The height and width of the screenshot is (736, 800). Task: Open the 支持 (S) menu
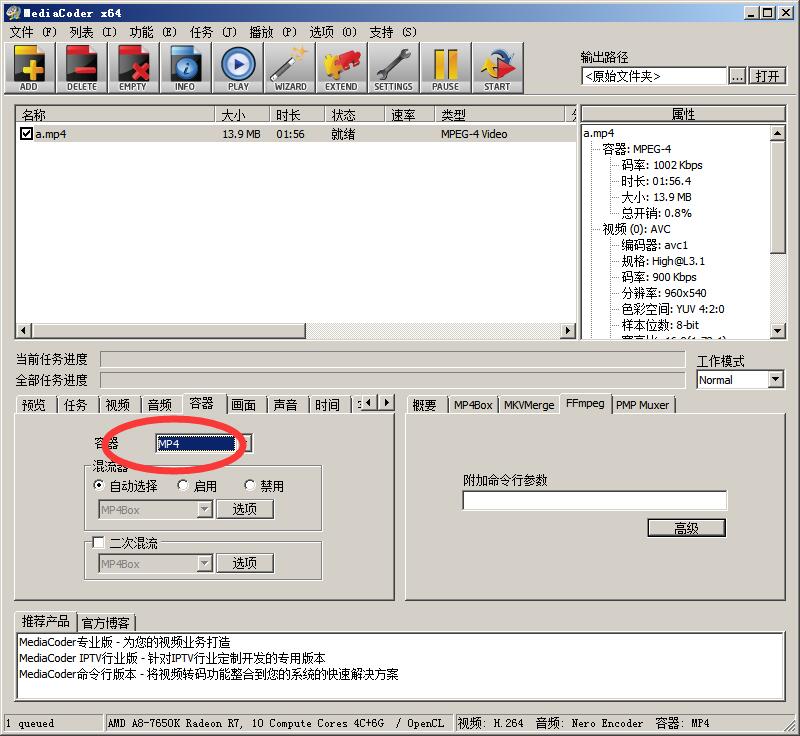(393, 32)
